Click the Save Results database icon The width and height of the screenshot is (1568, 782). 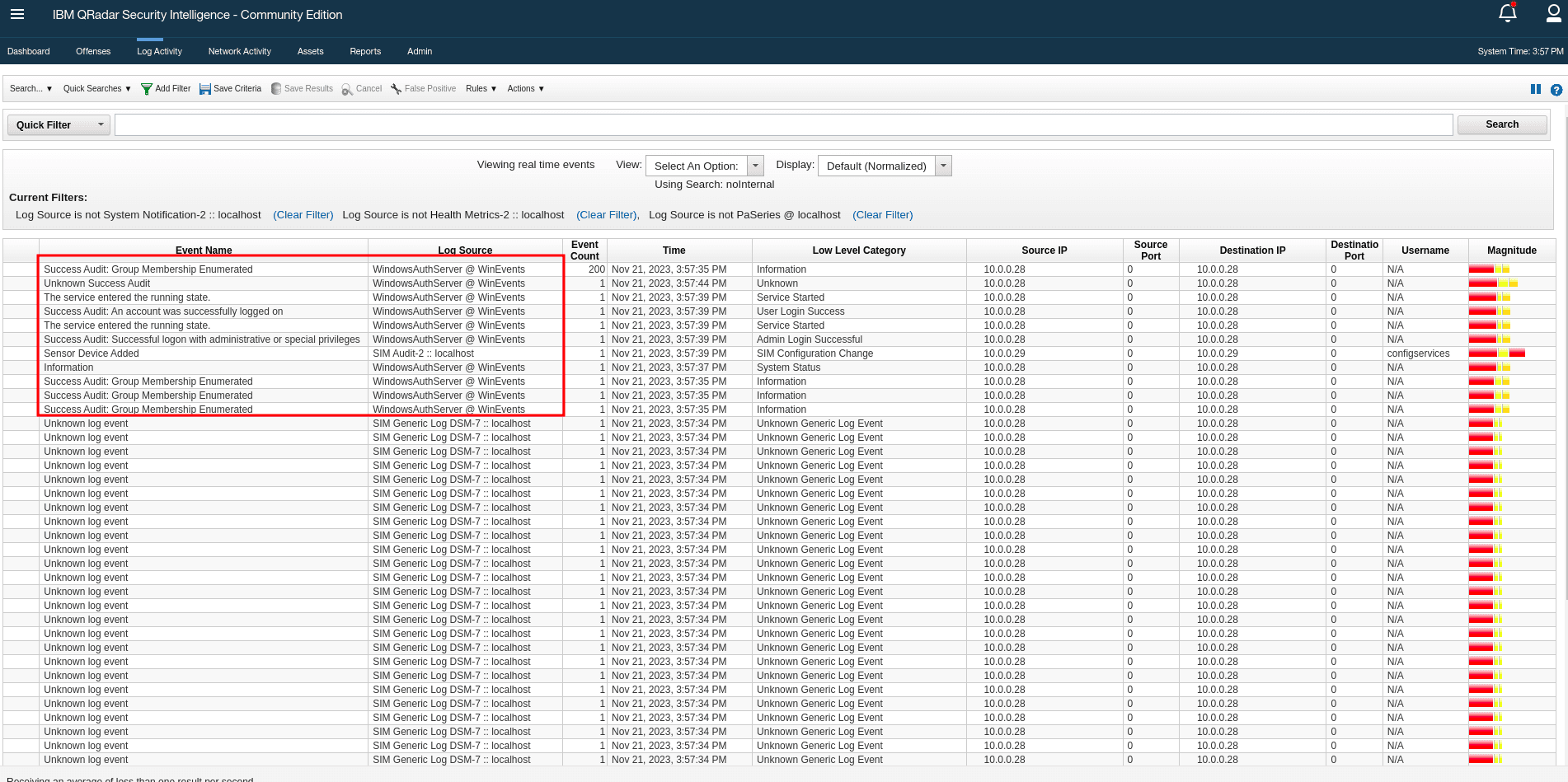[x=276, y=89]
